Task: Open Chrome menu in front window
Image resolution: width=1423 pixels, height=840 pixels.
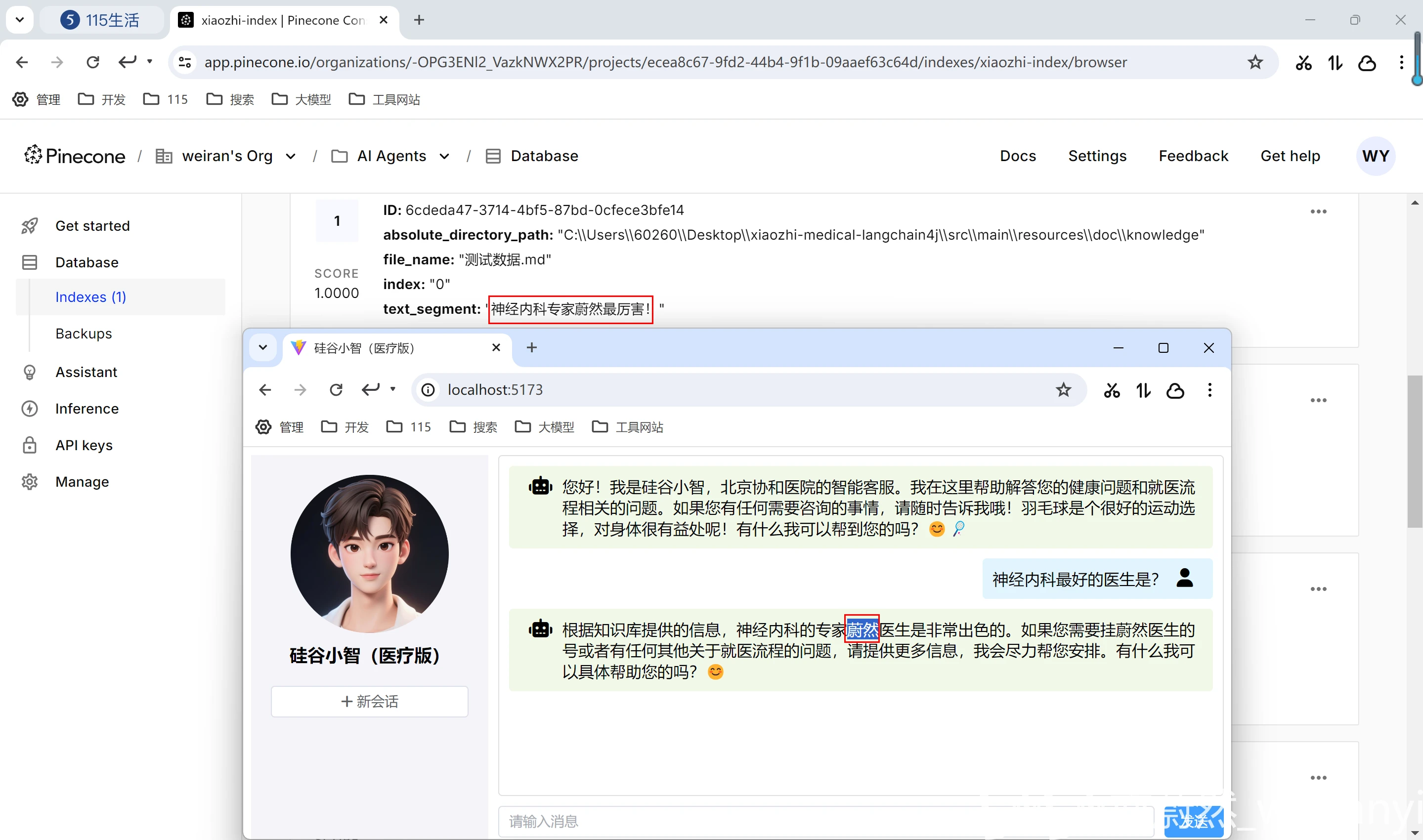Action: (x=1209, y=390)
